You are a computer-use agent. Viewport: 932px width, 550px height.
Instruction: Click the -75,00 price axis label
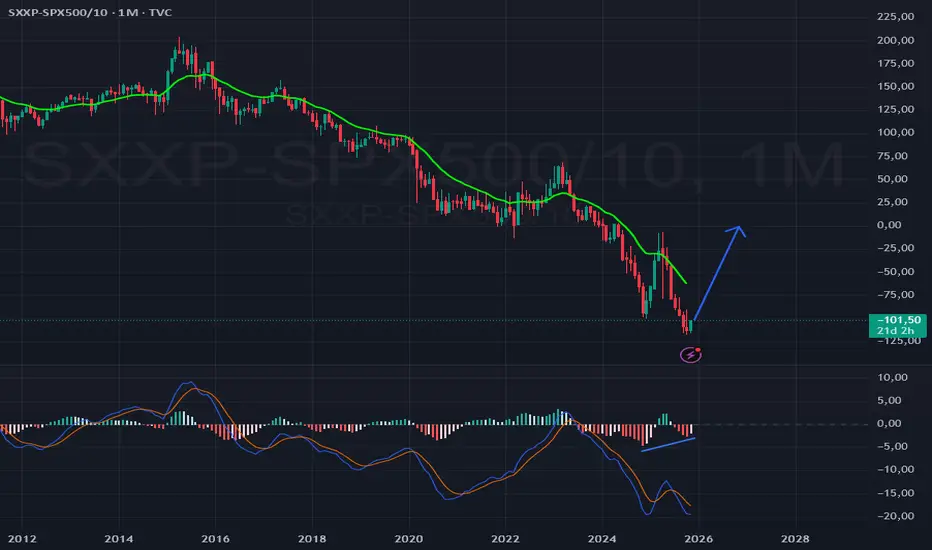coord(895,295)
